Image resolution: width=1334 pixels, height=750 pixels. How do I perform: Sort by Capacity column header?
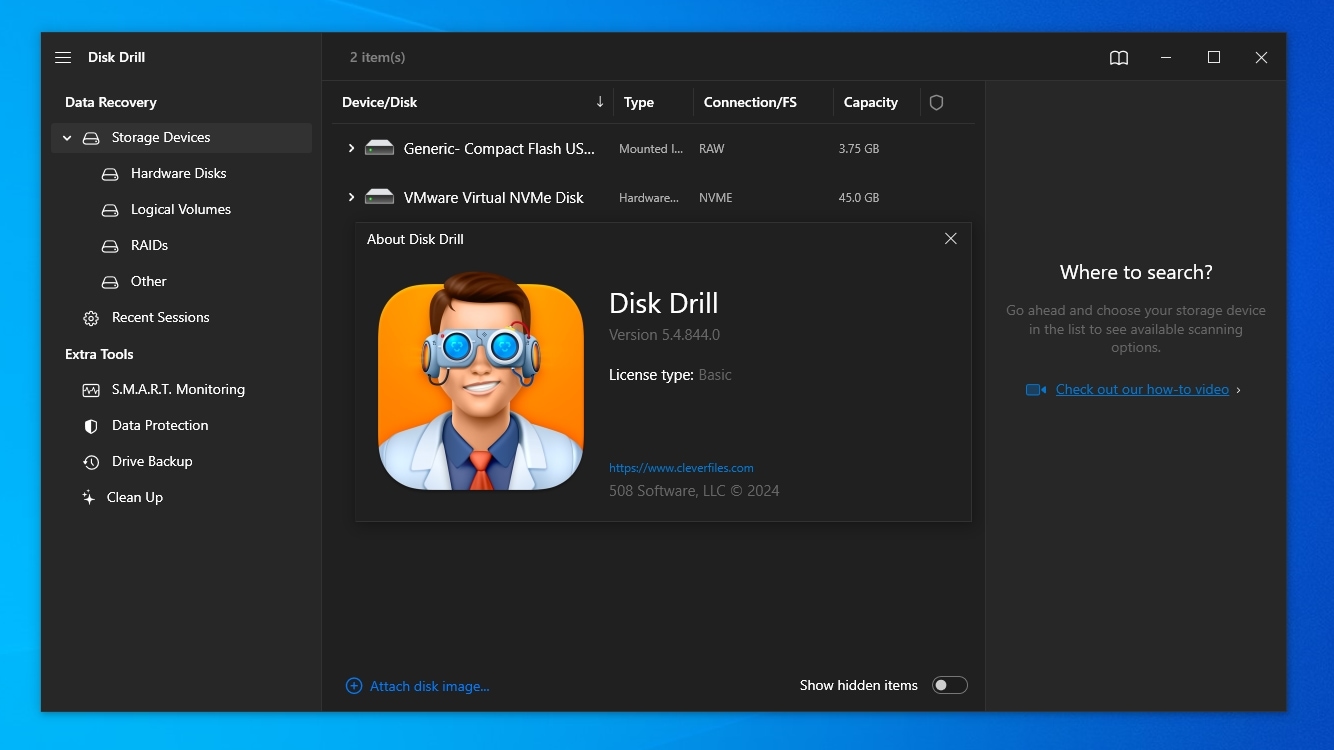pos(871,102)
